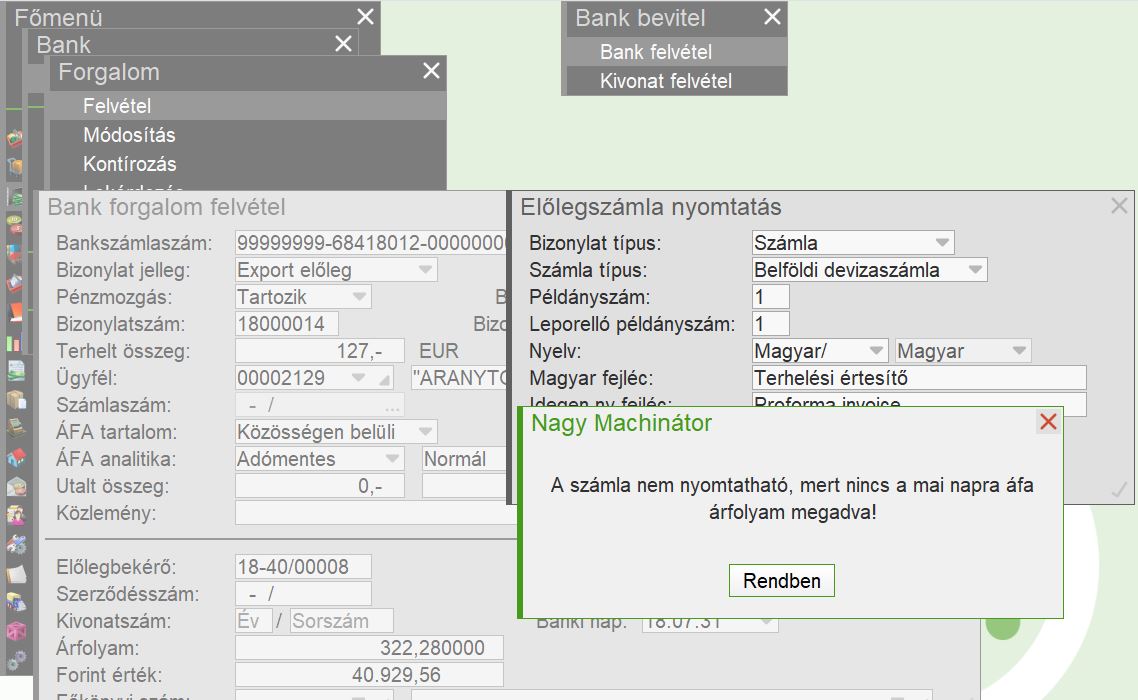Choose Kivonat felvétel in the Bank bevitel menu

click(676, 81)
